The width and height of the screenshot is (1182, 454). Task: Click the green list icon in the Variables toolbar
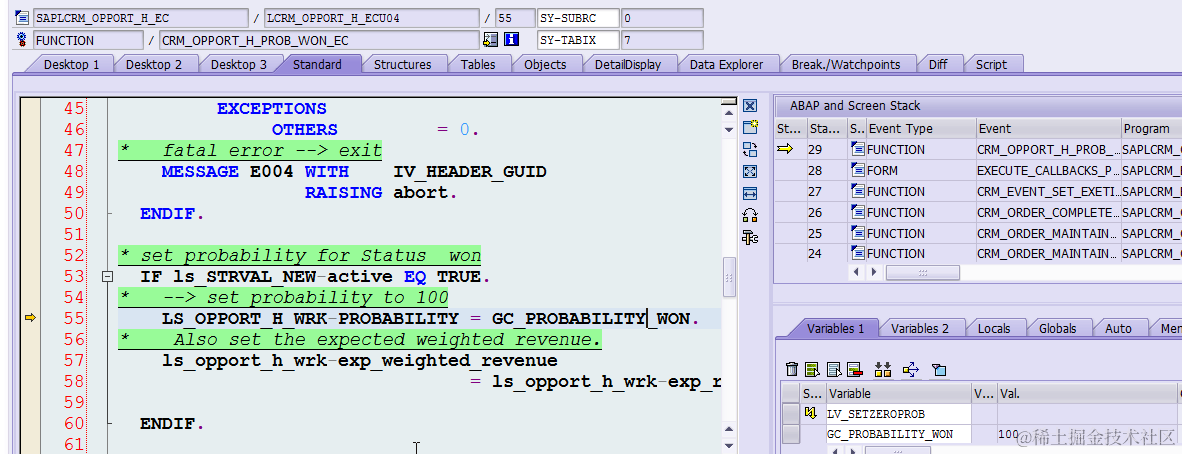point(812,370)
